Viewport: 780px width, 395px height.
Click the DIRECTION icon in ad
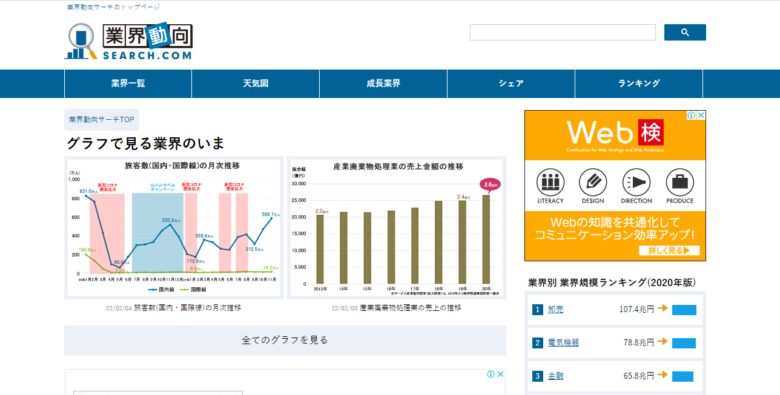point(636,186)
